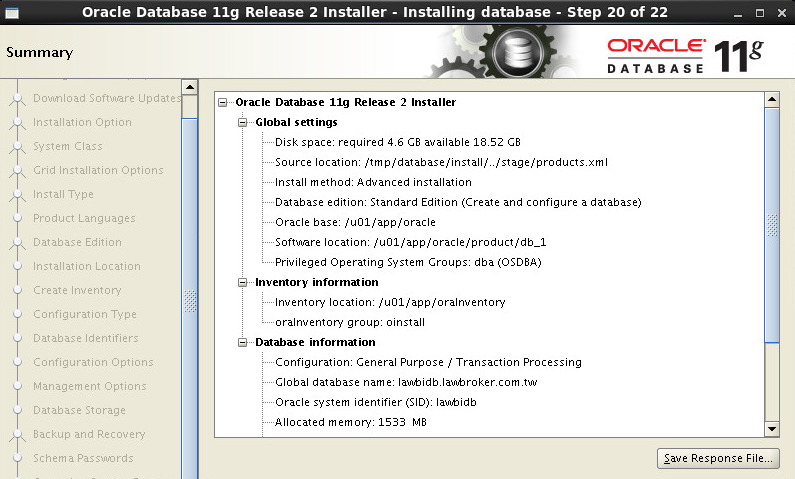Select Database Identifiers step
795x479 pixels.
click(85, 338)
